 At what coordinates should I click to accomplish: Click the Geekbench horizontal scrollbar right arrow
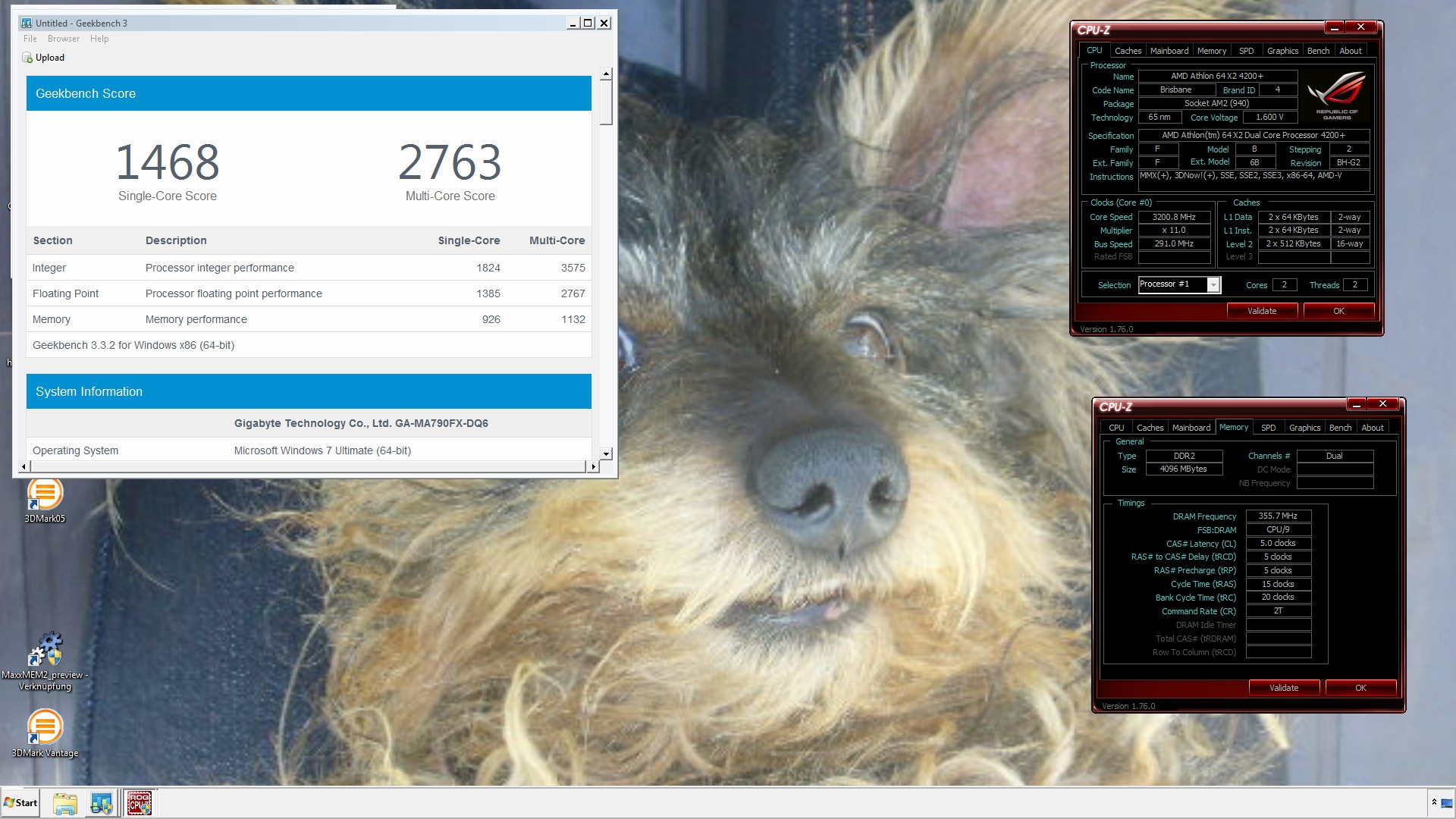pos(594,466)
